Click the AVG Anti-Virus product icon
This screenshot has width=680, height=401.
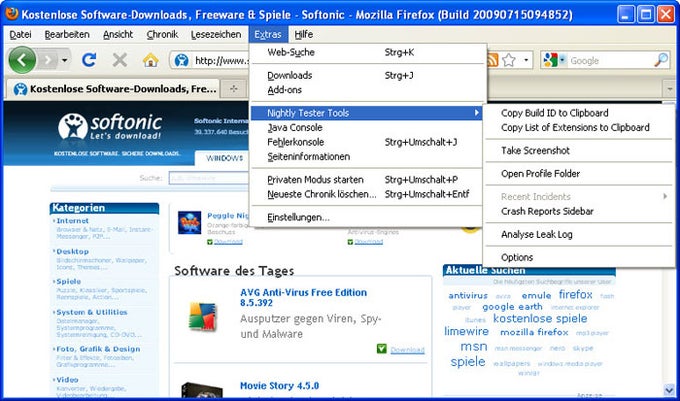[x=203, y=316]
